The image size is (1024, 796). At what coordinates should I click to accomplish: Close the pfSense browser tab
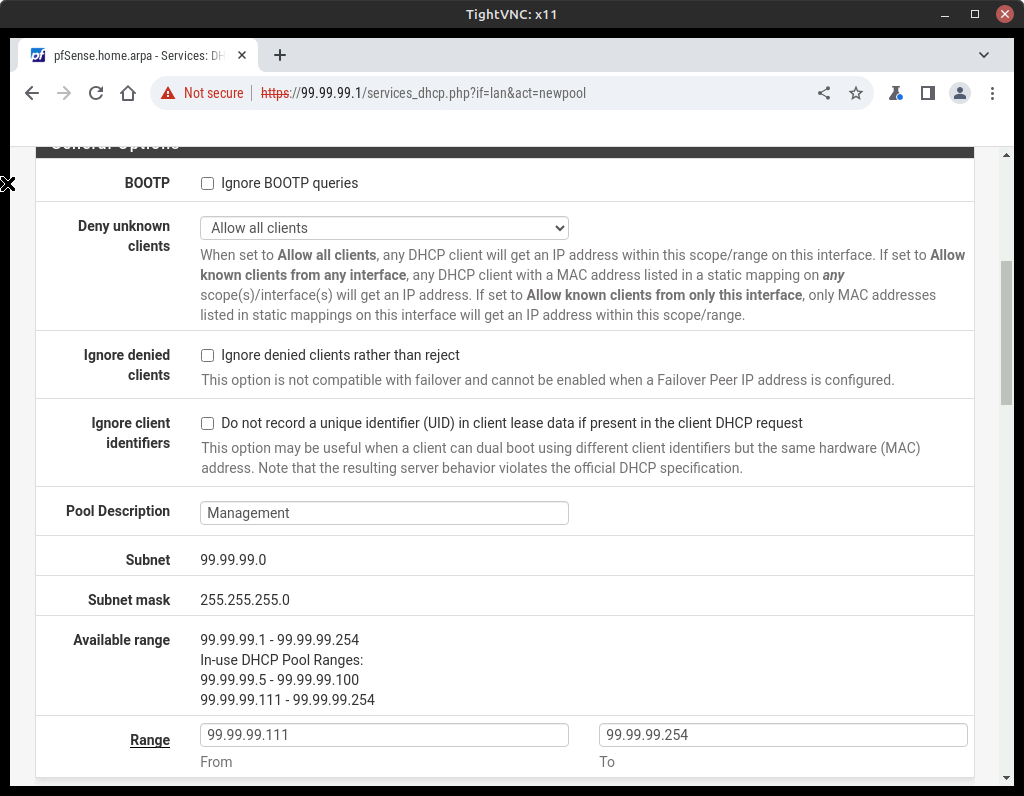click(242, 56)
